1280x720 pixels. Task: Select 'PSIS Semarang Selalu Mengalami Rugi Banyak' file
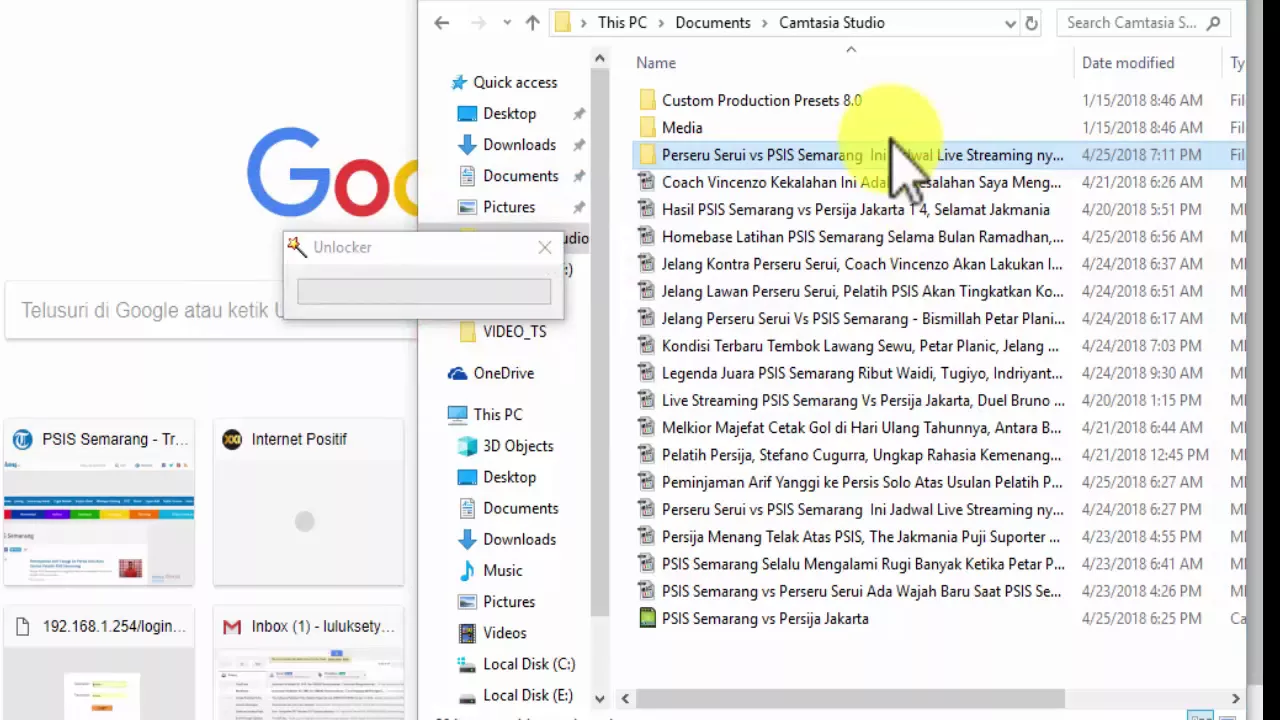[x=863, y=564]
